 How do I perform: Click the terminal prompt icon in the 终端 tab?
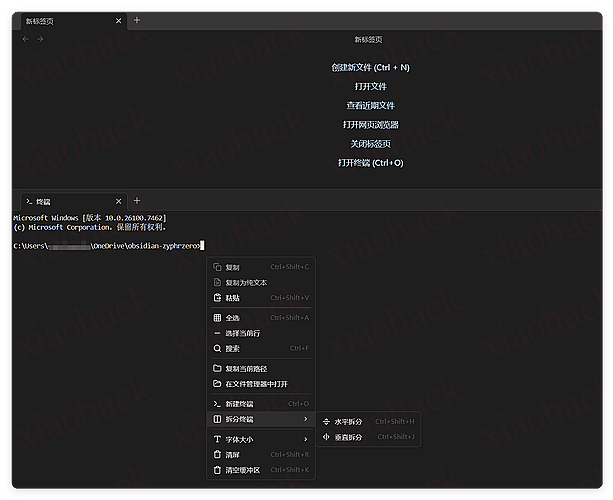(x=29, y=202)
